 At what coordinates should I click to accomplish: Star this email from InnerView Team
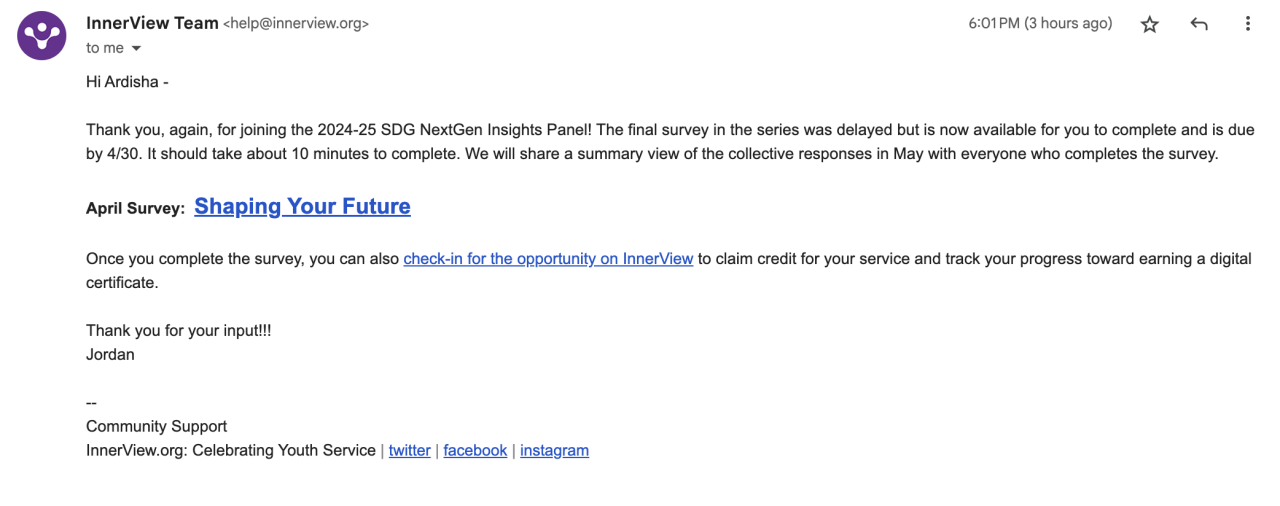[x=1150, y=25]
